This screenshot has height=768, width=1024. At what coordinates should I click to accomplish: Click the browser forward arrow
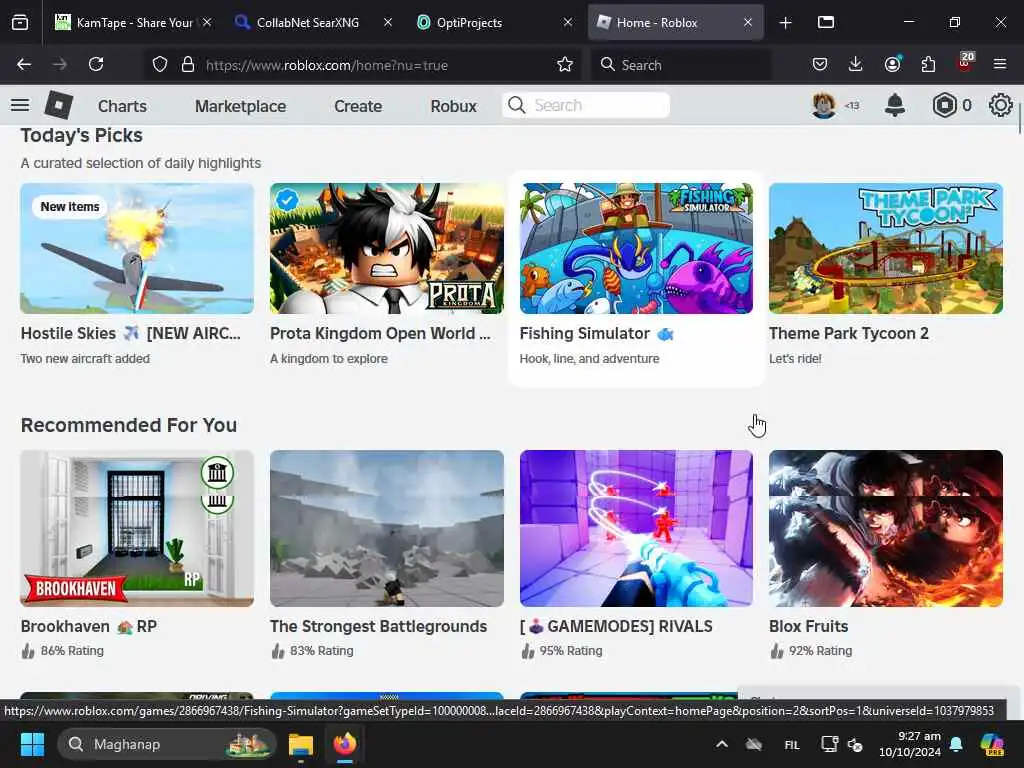[59, 64]
